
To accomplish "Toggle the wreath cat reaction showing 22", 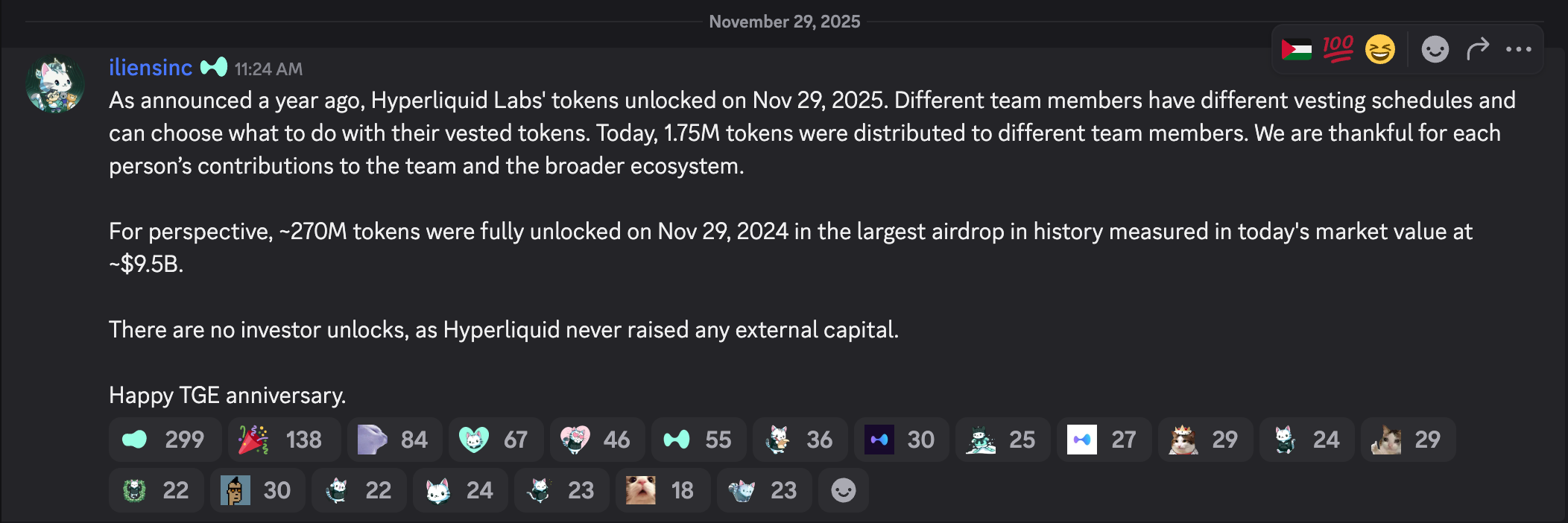I will coord(157,490).
